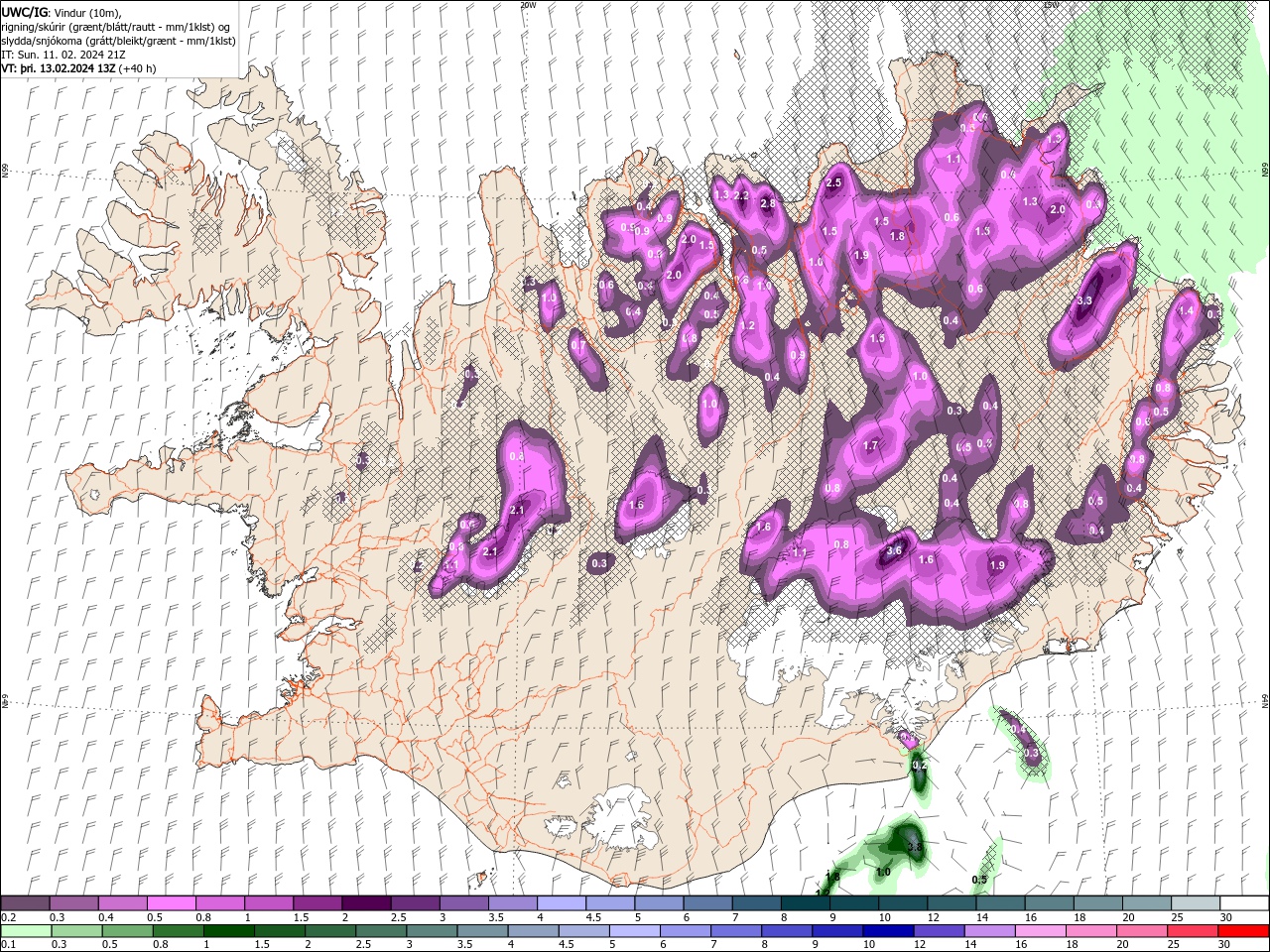Select valid time 'VT: þri. 13.02.2024 13Z'

pyautogui.click(x=58, y=69)
